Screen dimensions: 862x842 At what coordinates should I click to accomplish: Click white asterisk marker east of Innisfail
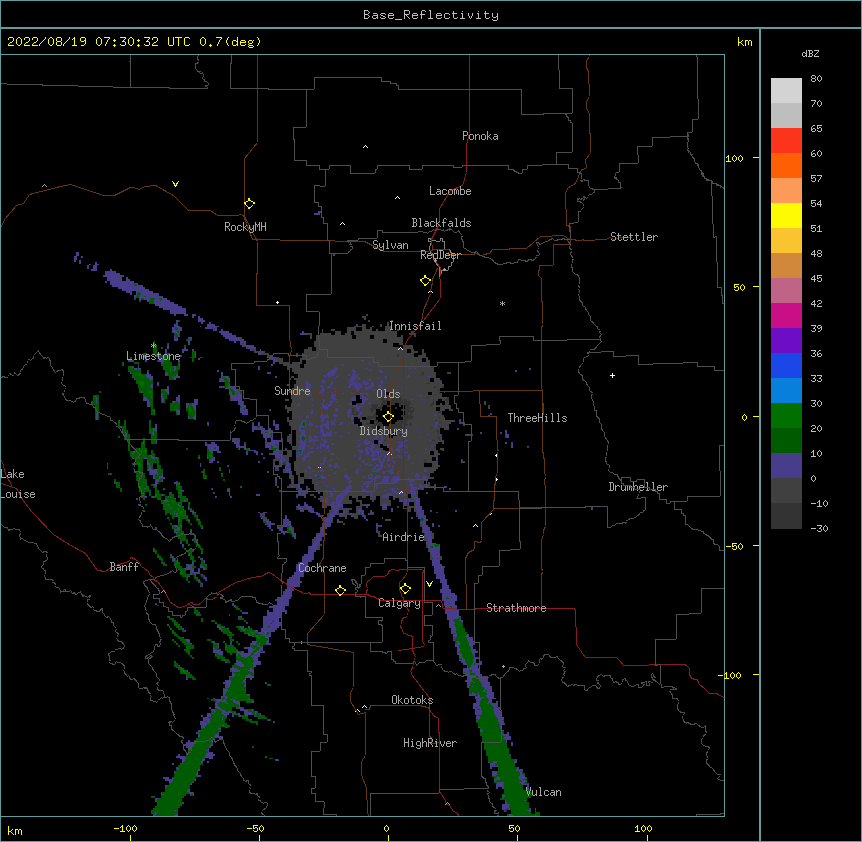tap(502, 304)
